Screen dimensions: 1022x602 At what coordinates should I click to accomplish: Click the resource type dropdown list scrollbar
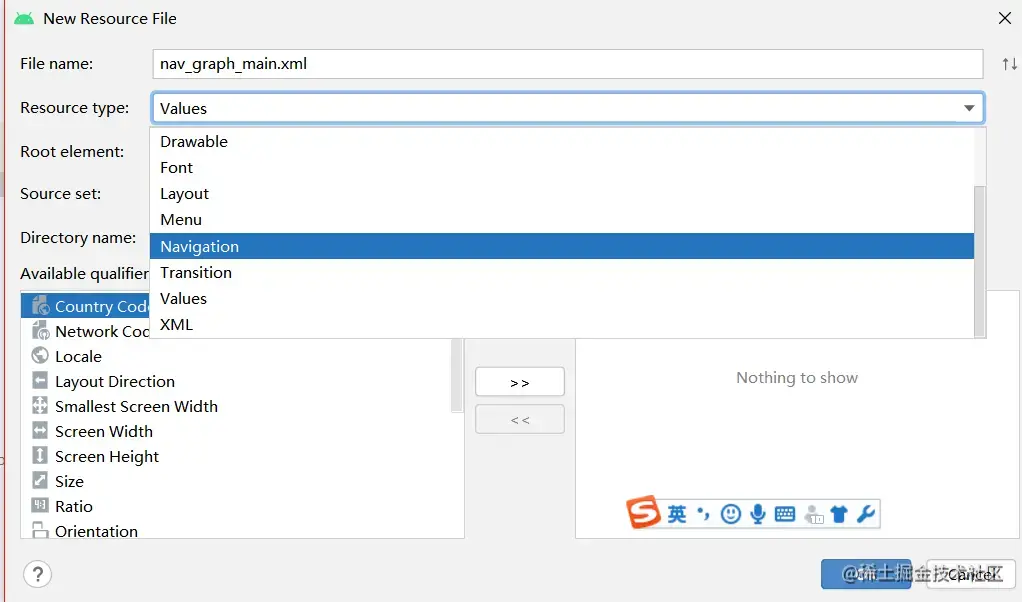(x=980, y=261)
